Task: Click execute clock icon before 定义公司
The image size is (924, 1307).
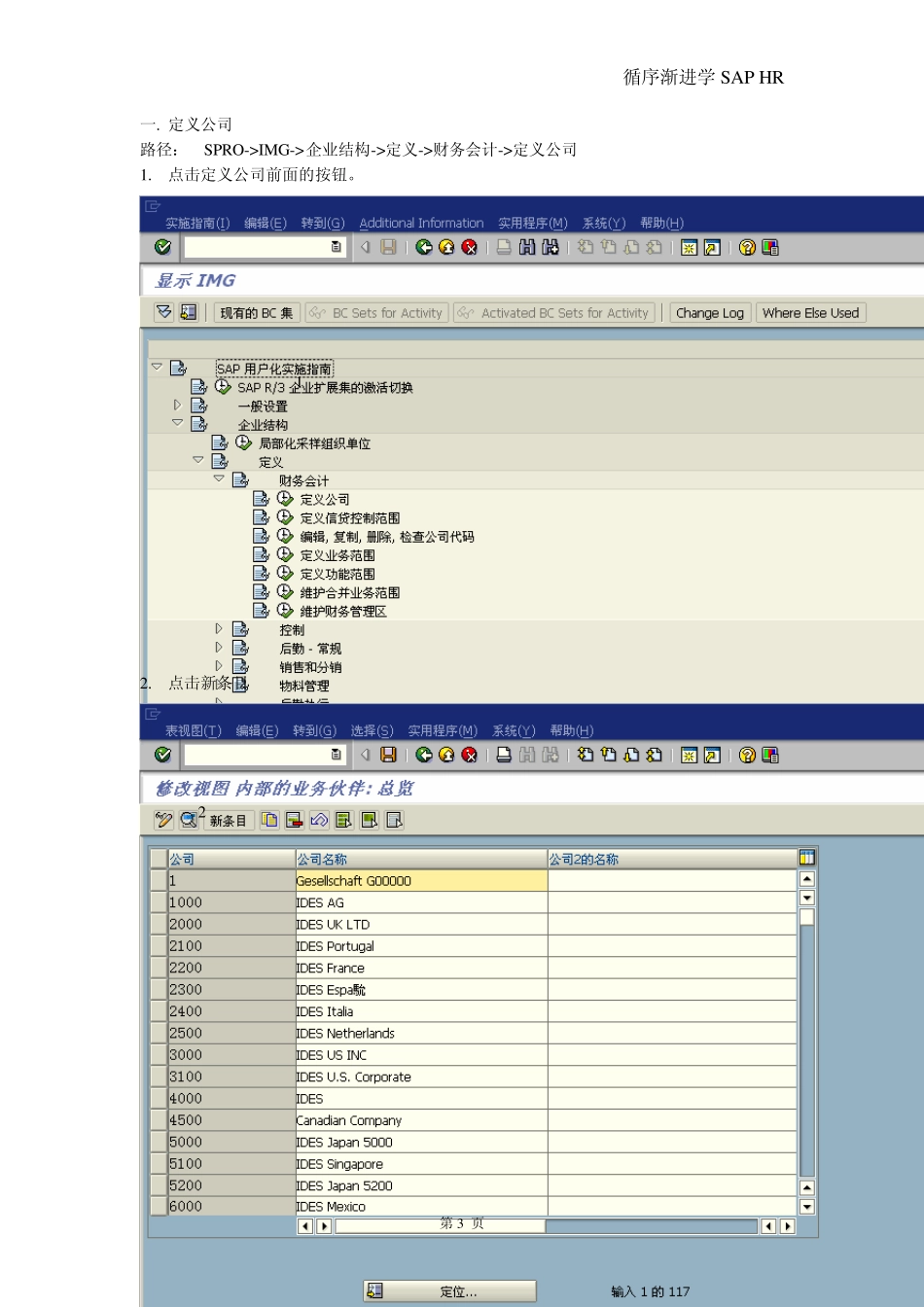Action: click(x=285, y=499)
